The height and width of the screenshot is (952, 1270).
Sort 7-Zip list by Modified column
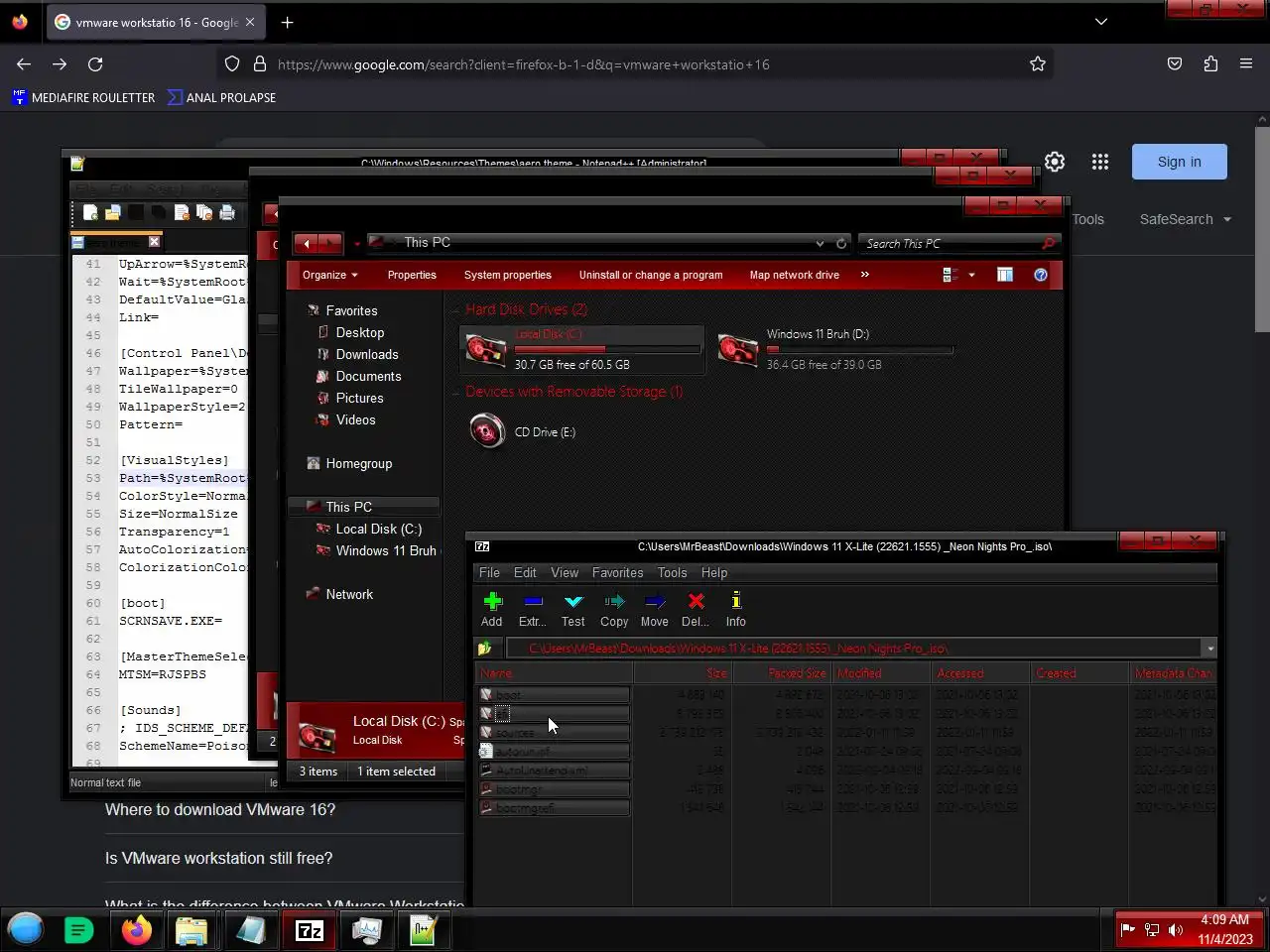pyautogui.click(x=881, y=673)
